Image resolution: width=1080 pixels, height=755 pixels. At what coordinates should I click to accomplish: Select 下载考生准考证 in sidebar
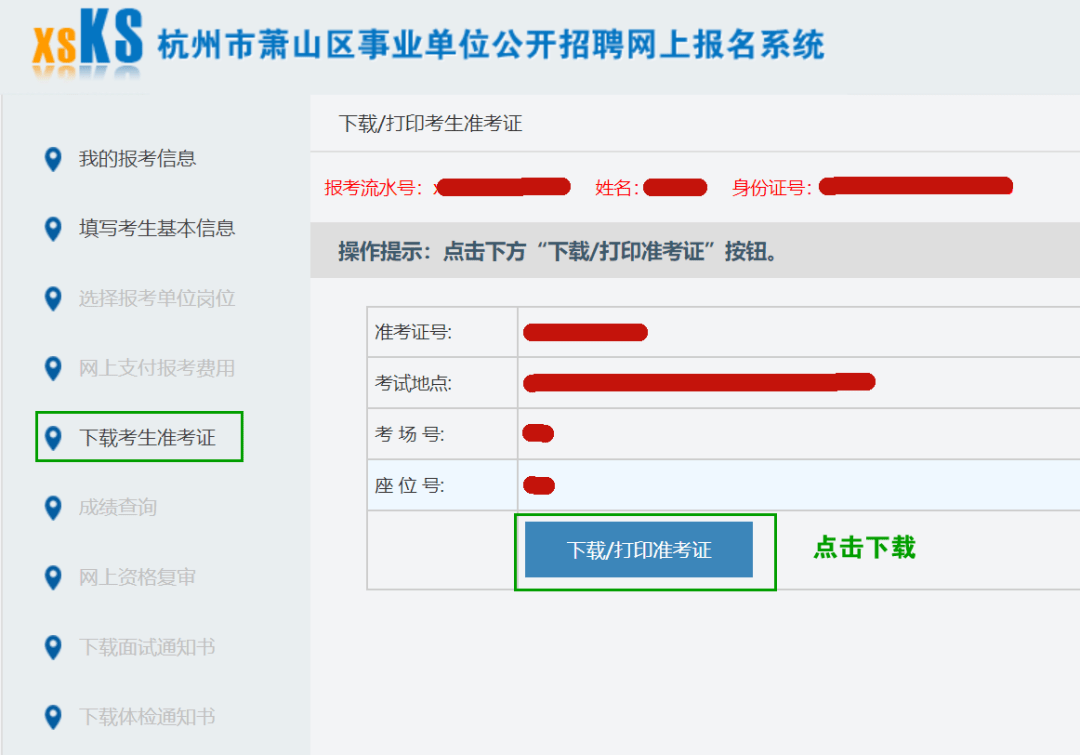point(147,437)
